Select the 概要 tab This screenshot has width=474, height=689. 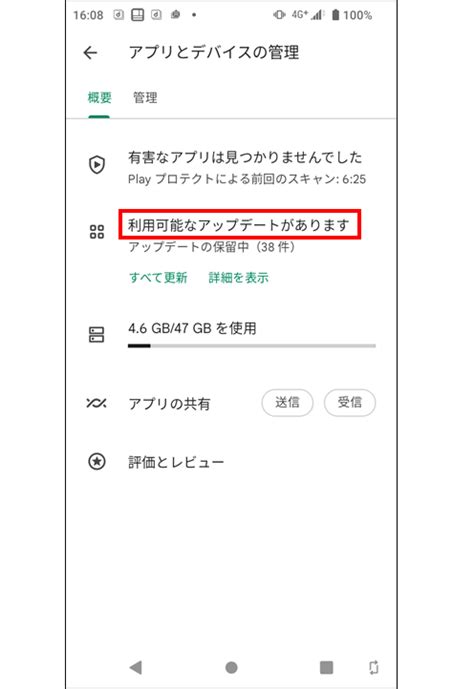(x=99, y=98)
